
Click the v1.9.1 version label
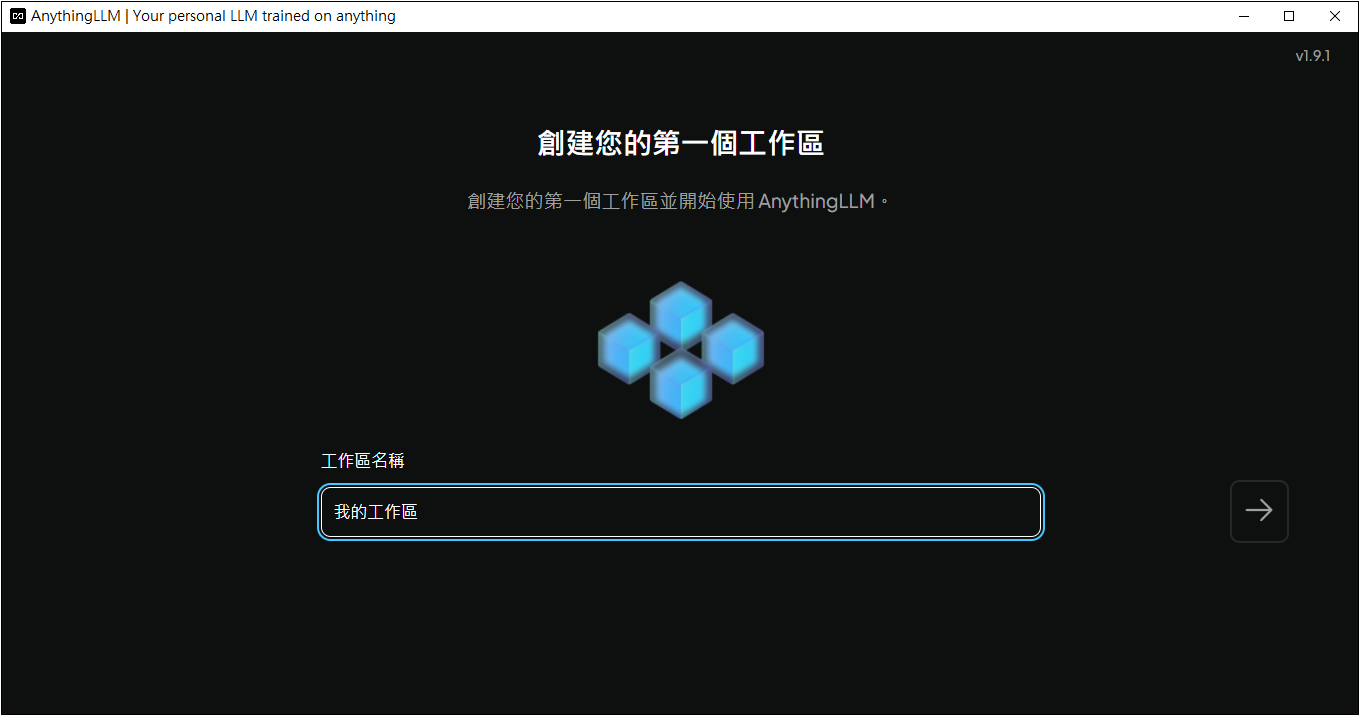(x=1312, y=56)
